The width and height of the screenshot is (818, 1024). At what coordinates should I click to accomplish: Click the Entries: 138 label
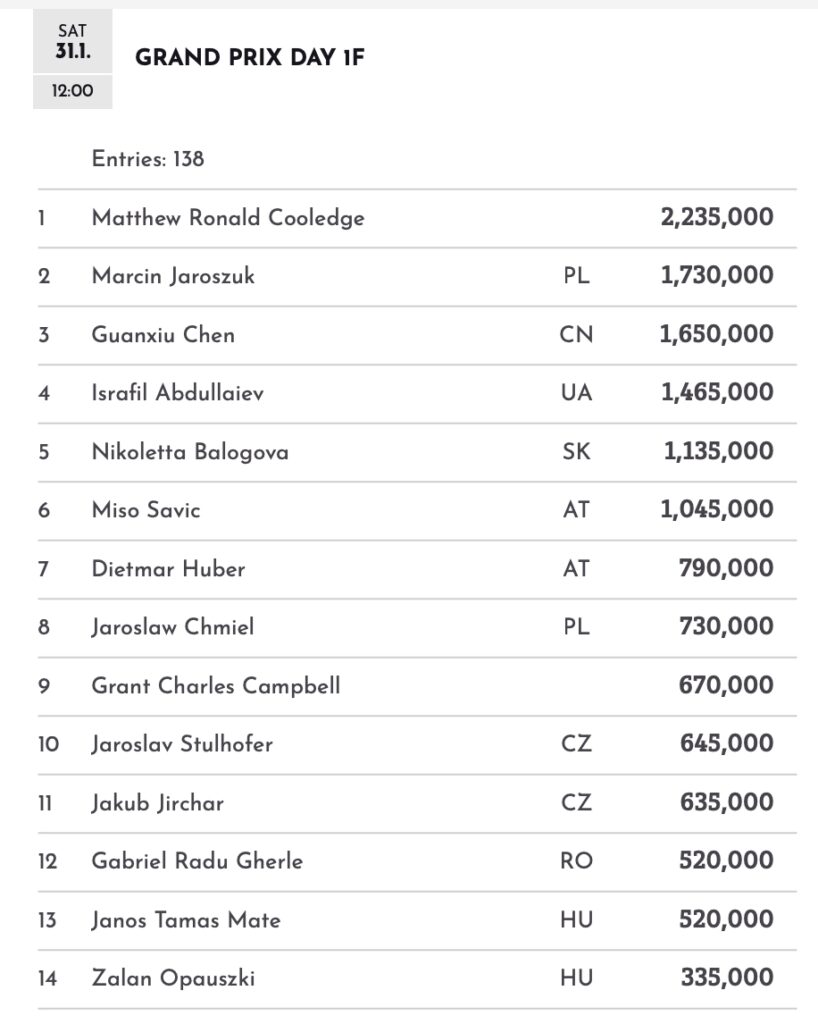coord(148,158)
